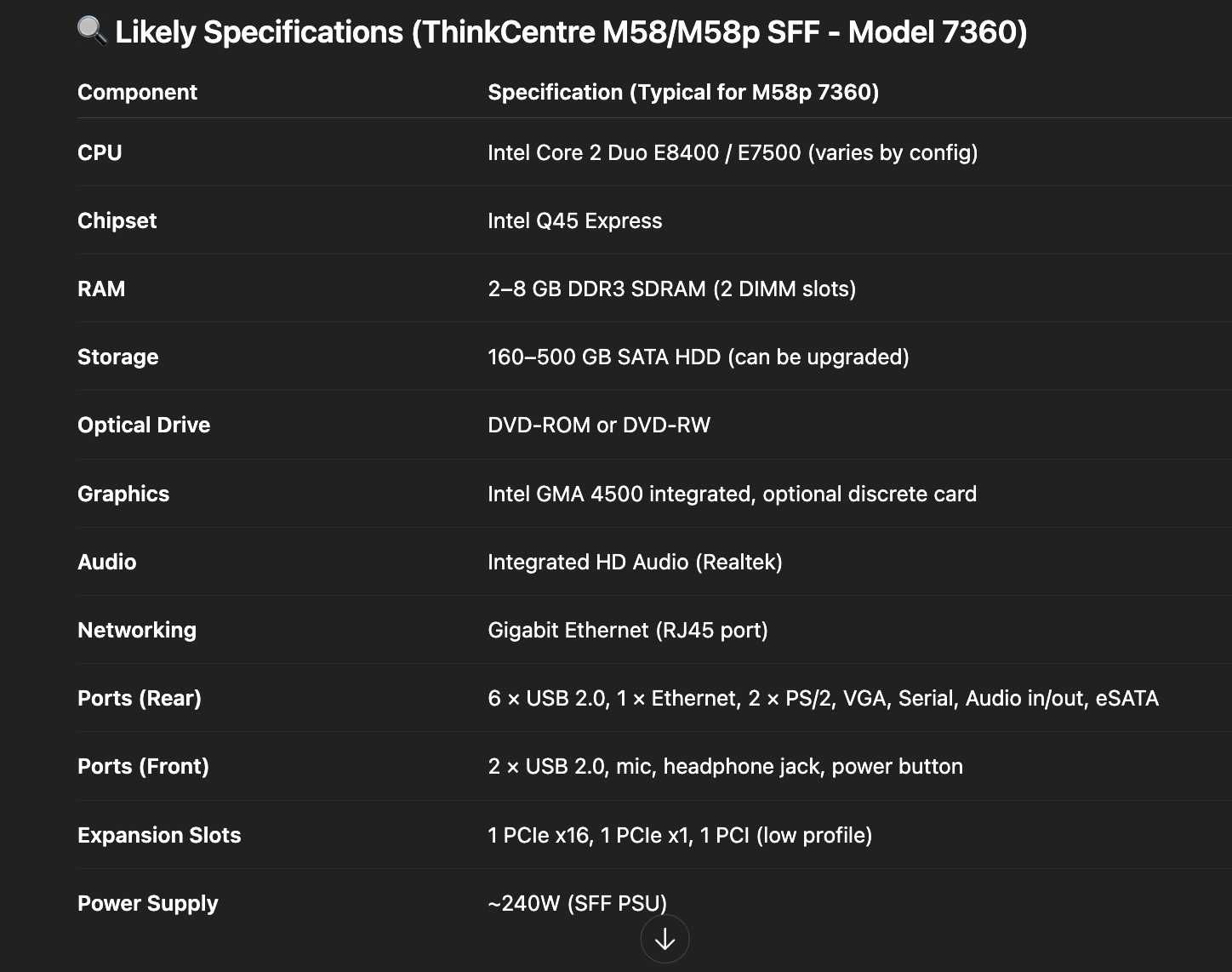
Task: Click the DVD-ROM or DVD-RW value
Action: pyautogui.click(x=599, y=425)
